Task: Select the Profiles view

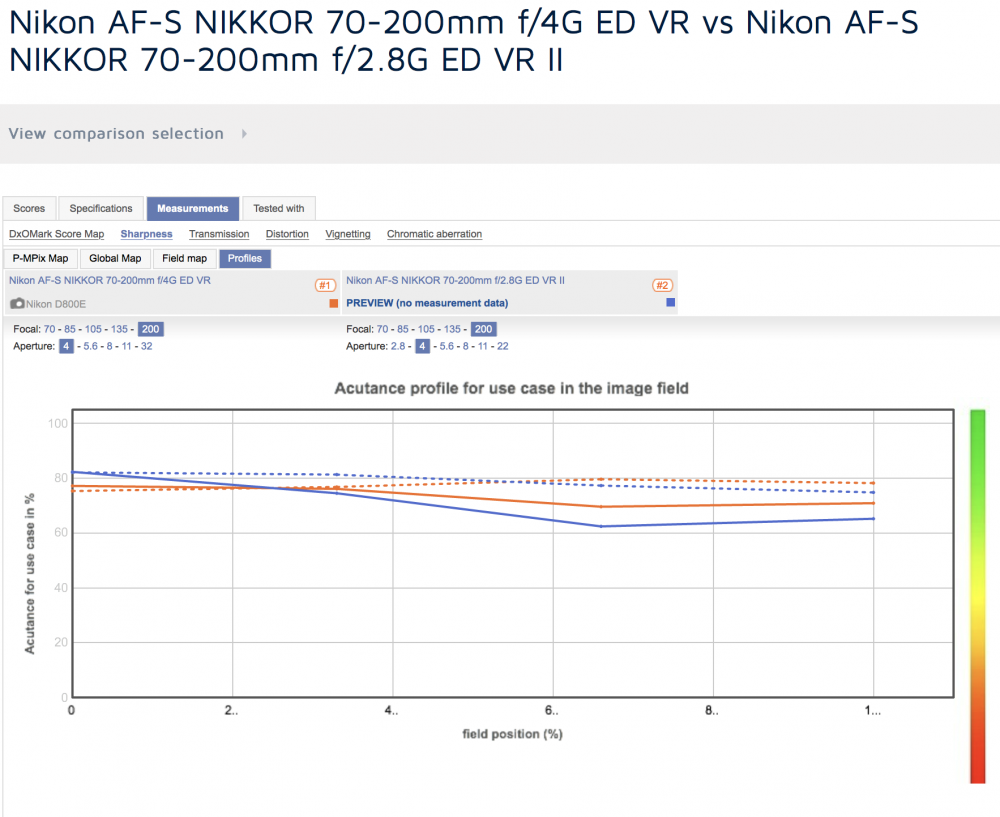Action: (x=245, y=258)
